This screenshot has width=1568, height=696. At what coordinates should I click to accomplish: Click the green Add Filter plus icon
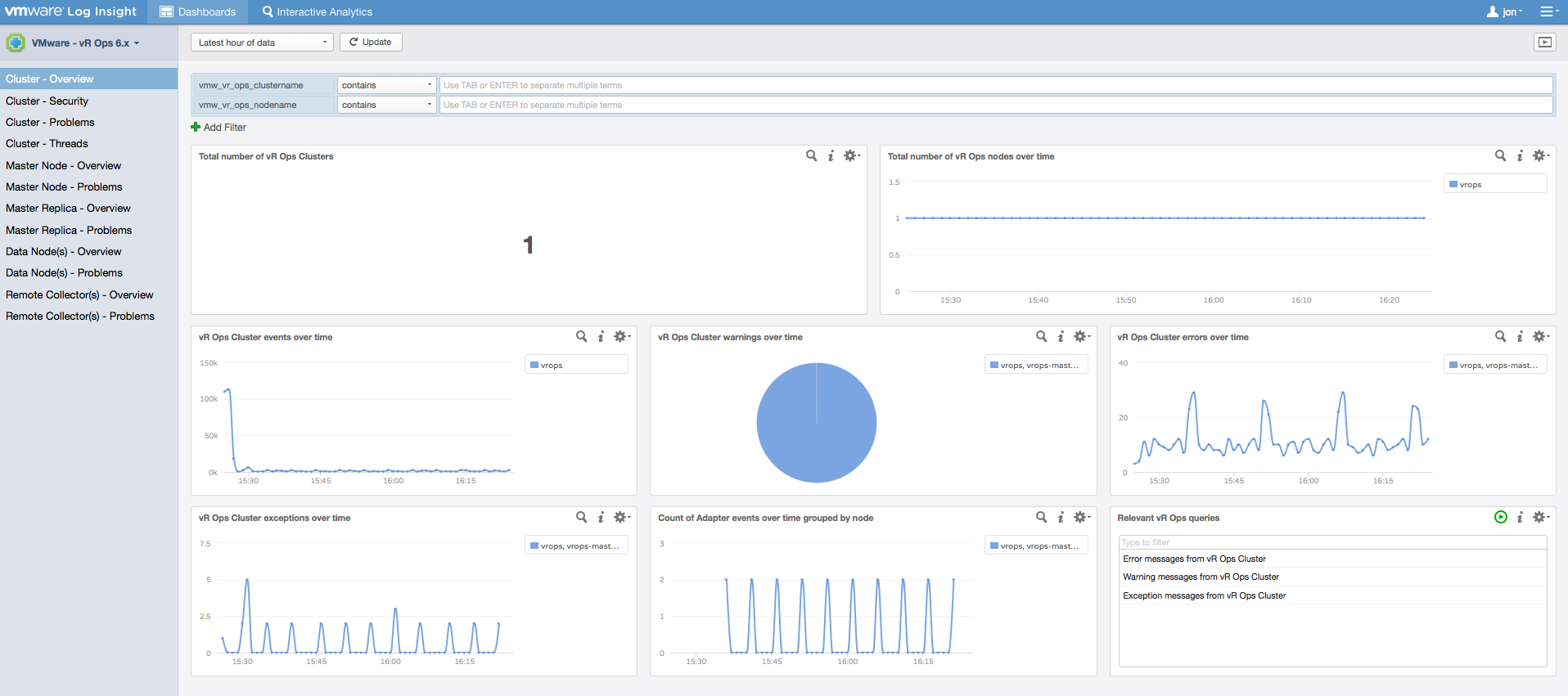click(x=196, y=127)
